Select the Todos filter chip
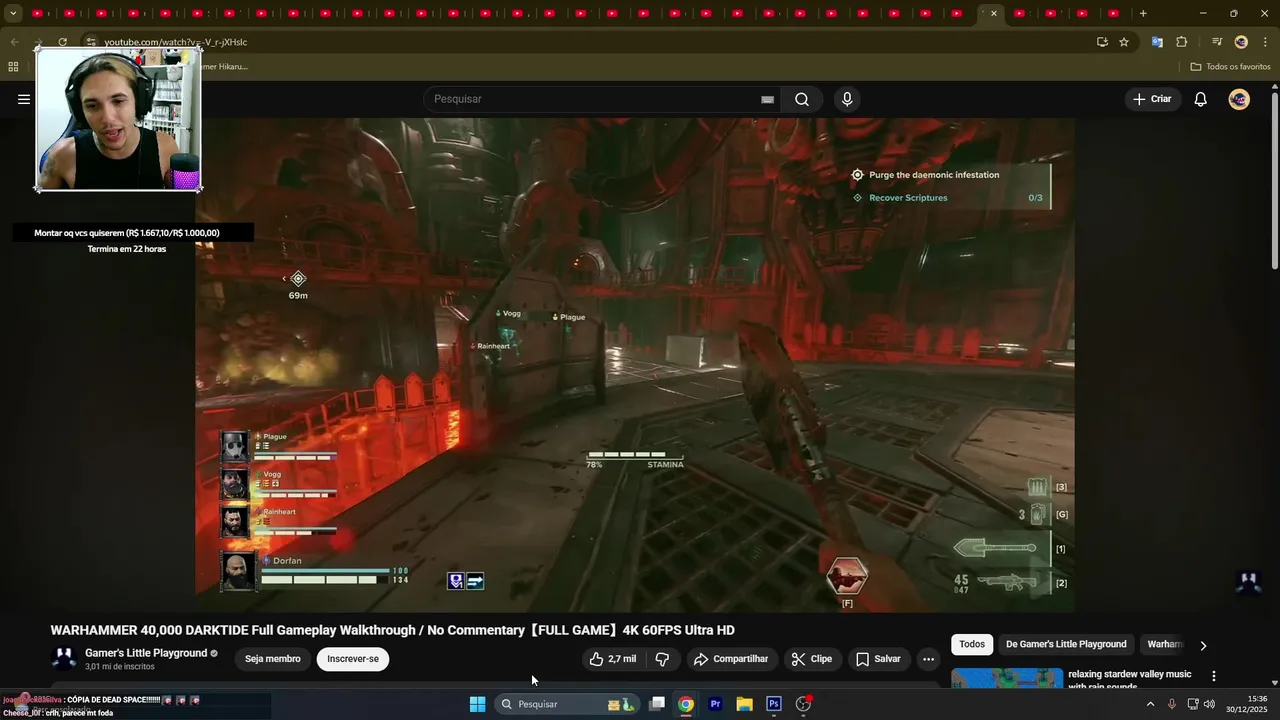1280x720 pixels. [x=972, y=644]
